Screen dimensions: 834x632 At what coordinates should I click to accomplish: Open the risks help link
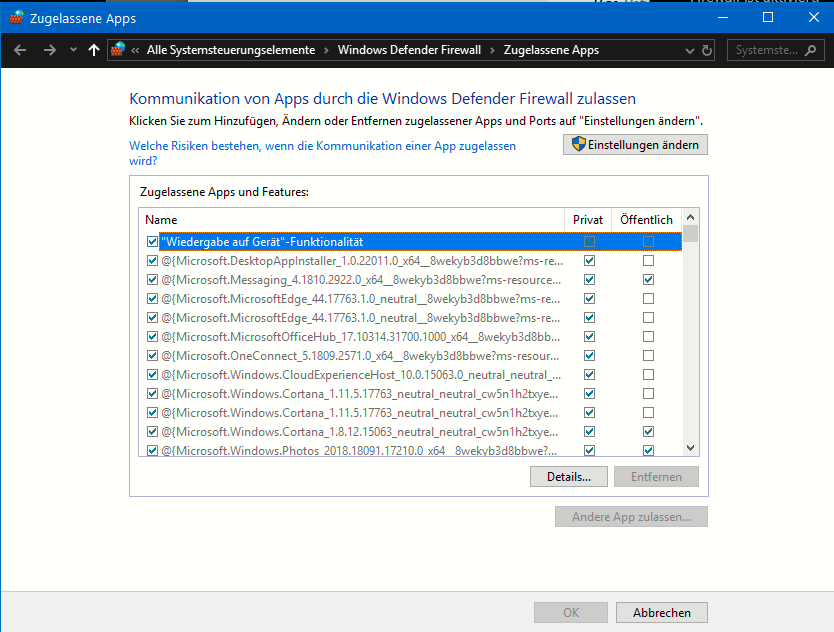[322, 153]
